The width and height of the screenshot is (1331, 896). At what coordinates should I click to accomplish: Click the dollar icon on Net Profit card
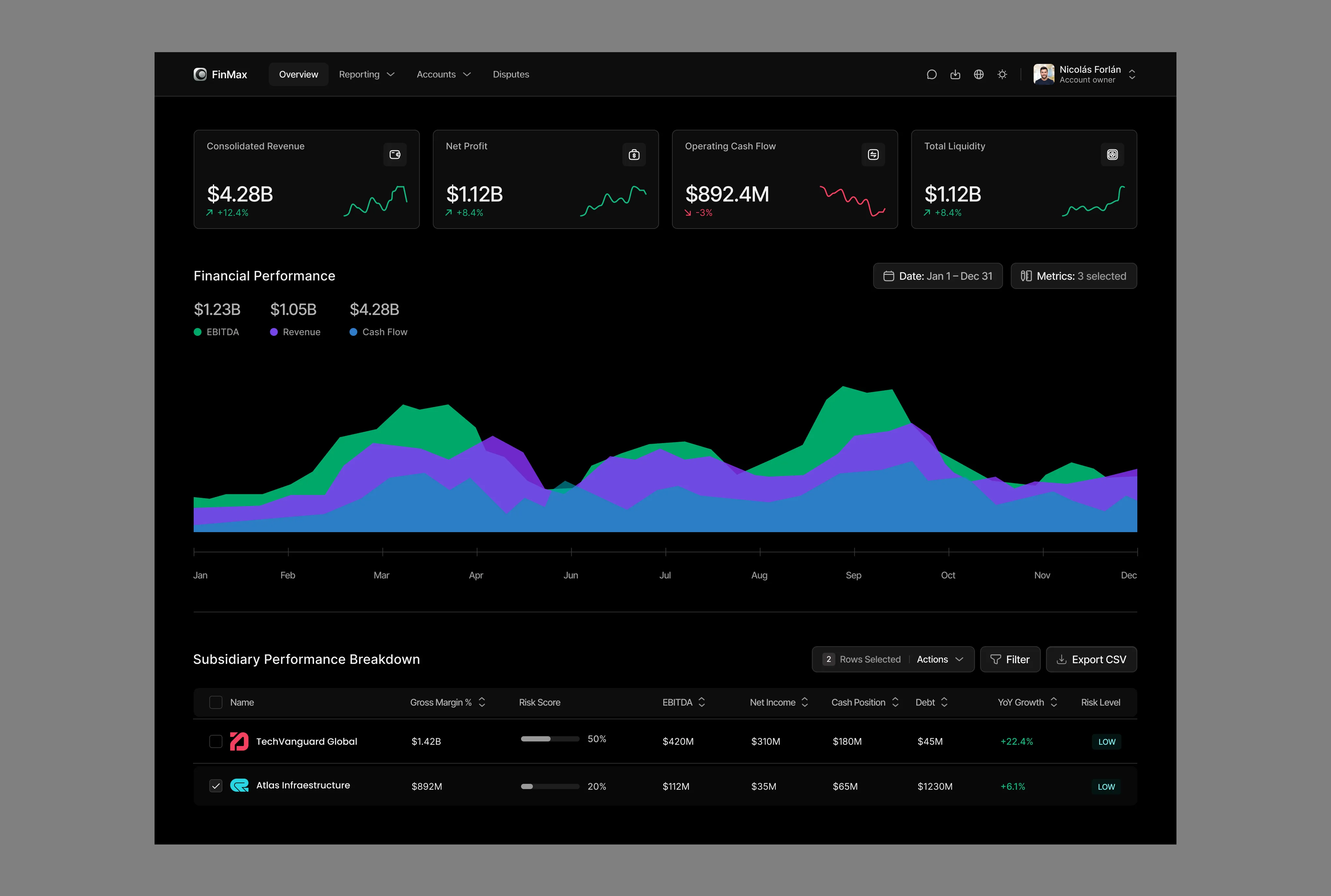point(634,154)
